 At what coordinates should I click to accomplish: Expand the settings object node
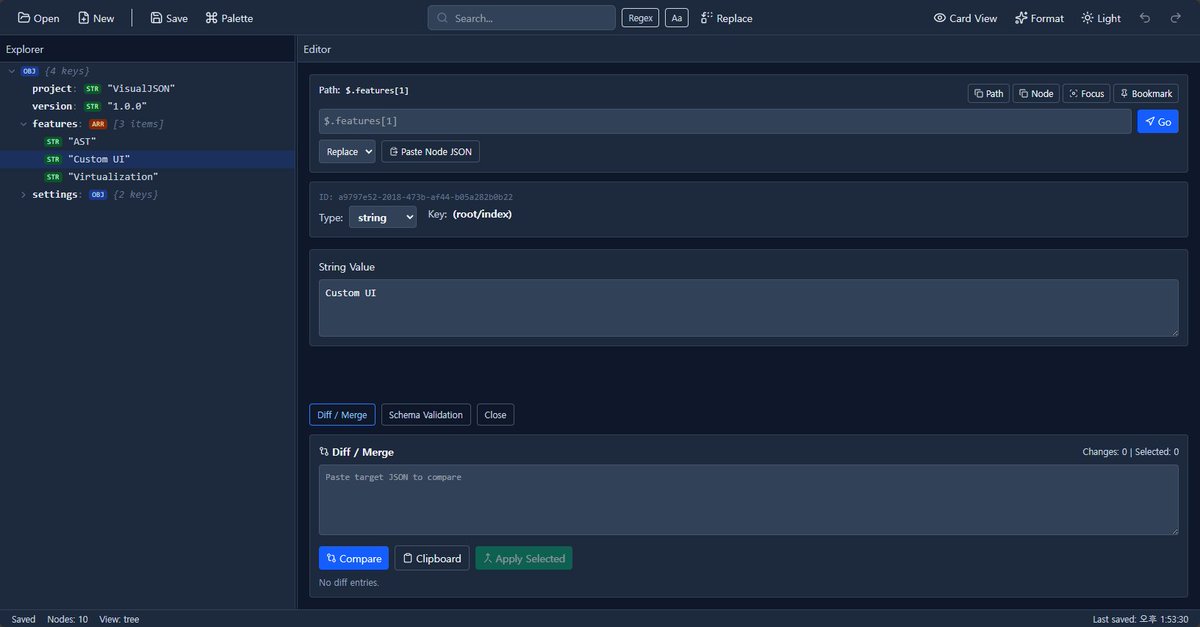pyautogui.click(x=24, y=194)
